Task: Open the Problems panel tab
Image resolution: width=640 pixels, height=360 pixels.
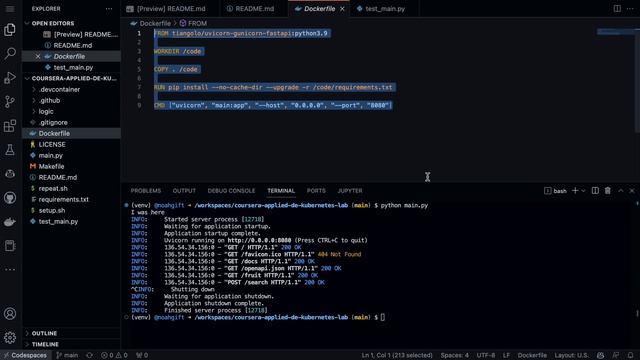Action: click(x=146, y=191)
